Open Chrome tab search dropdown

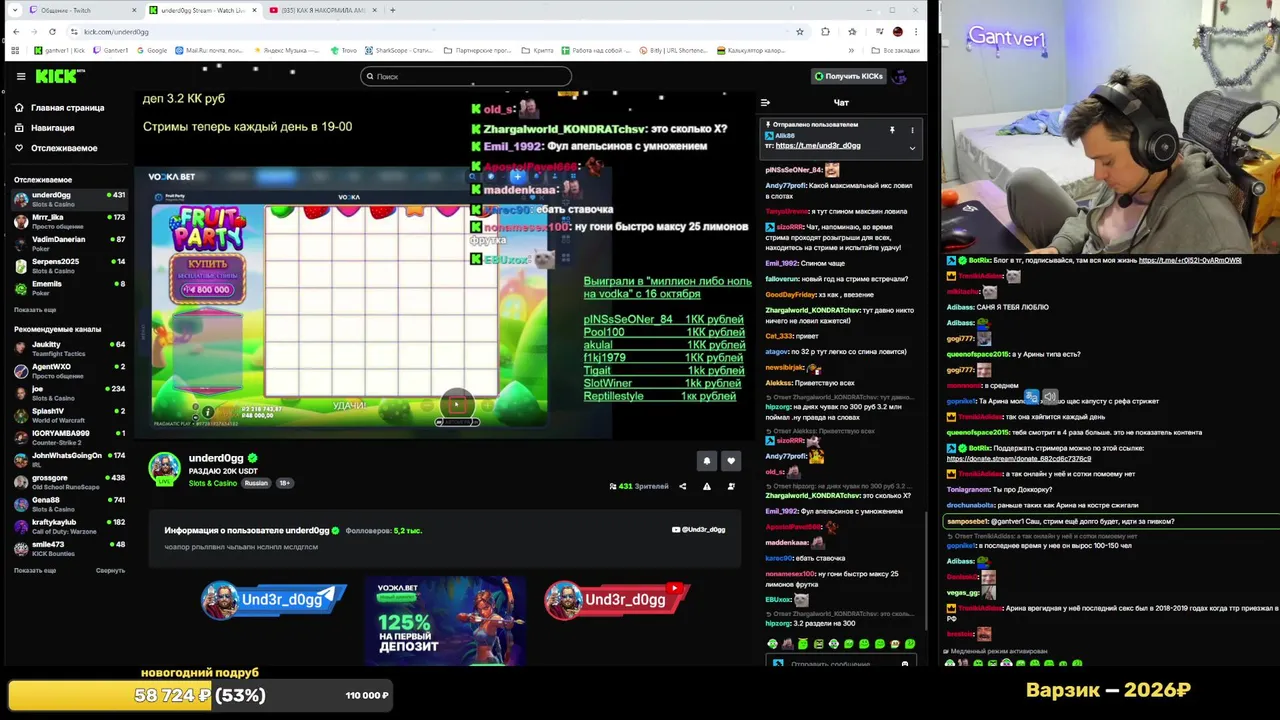click(x=13, y=10)
